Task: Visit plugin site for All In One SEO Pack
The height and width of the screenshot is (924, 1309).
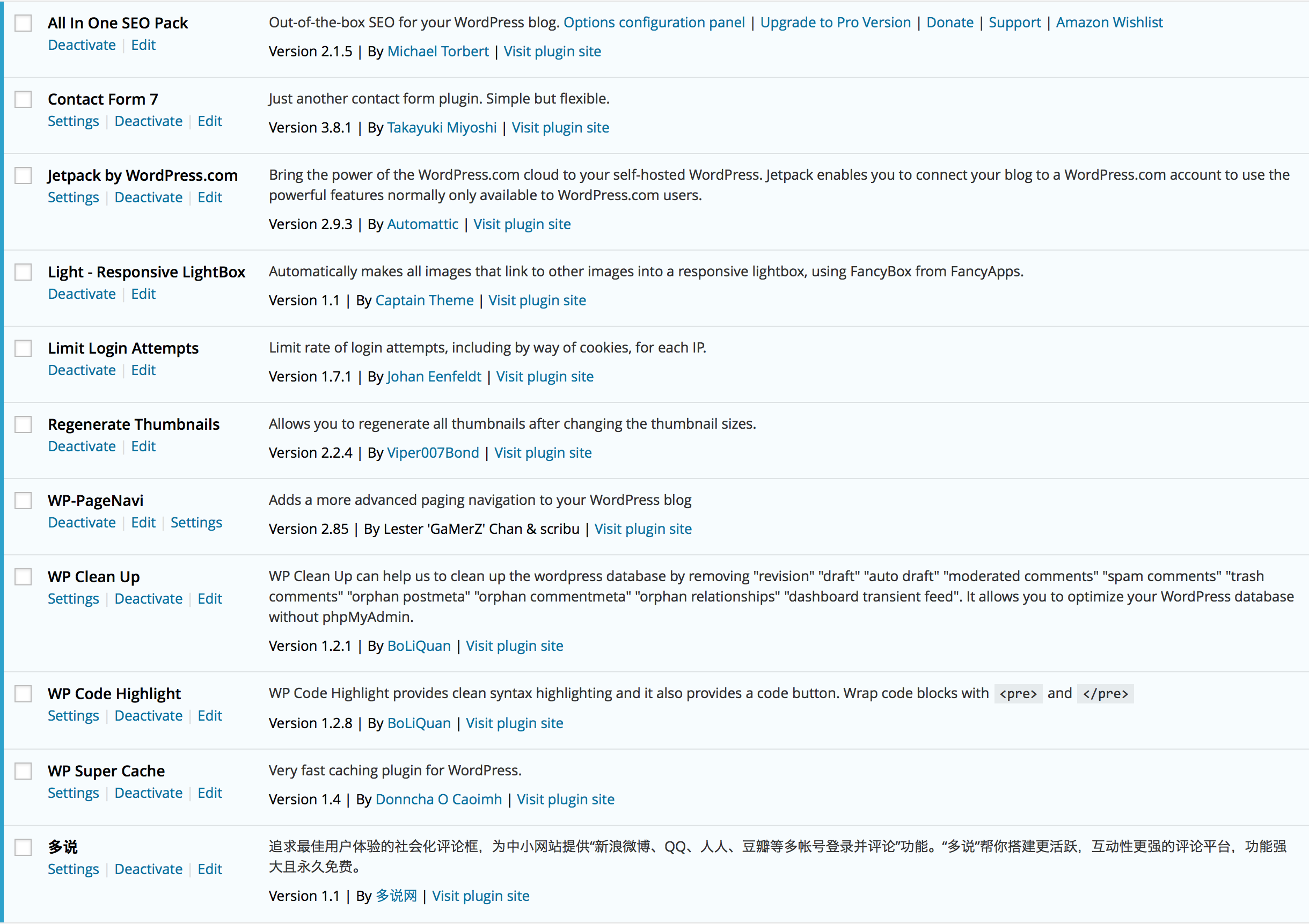Action: [x=552, y=52]
